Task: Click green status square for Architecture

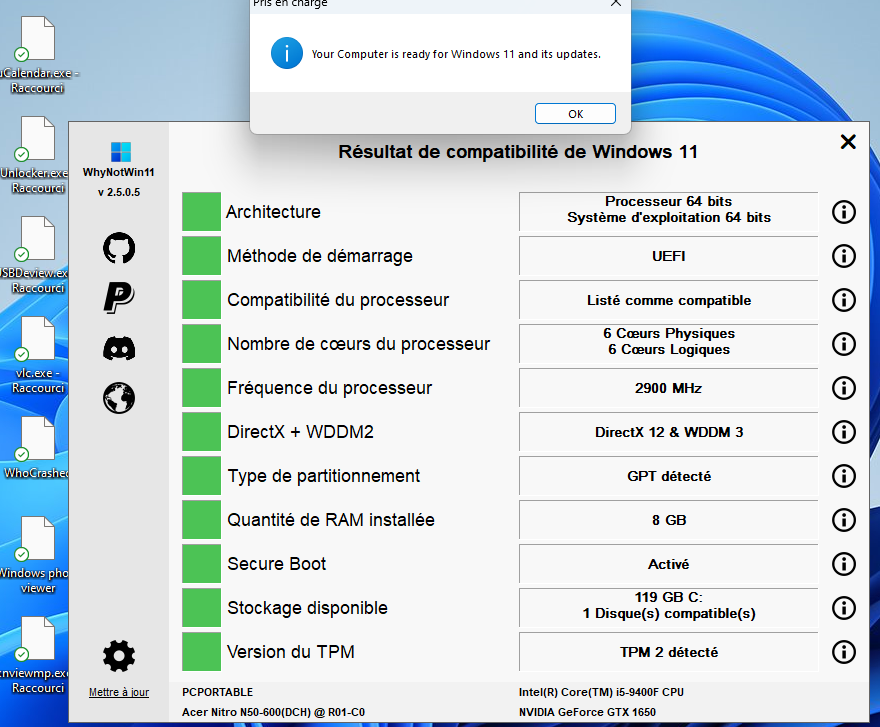Action: click(x=201, y=212)
